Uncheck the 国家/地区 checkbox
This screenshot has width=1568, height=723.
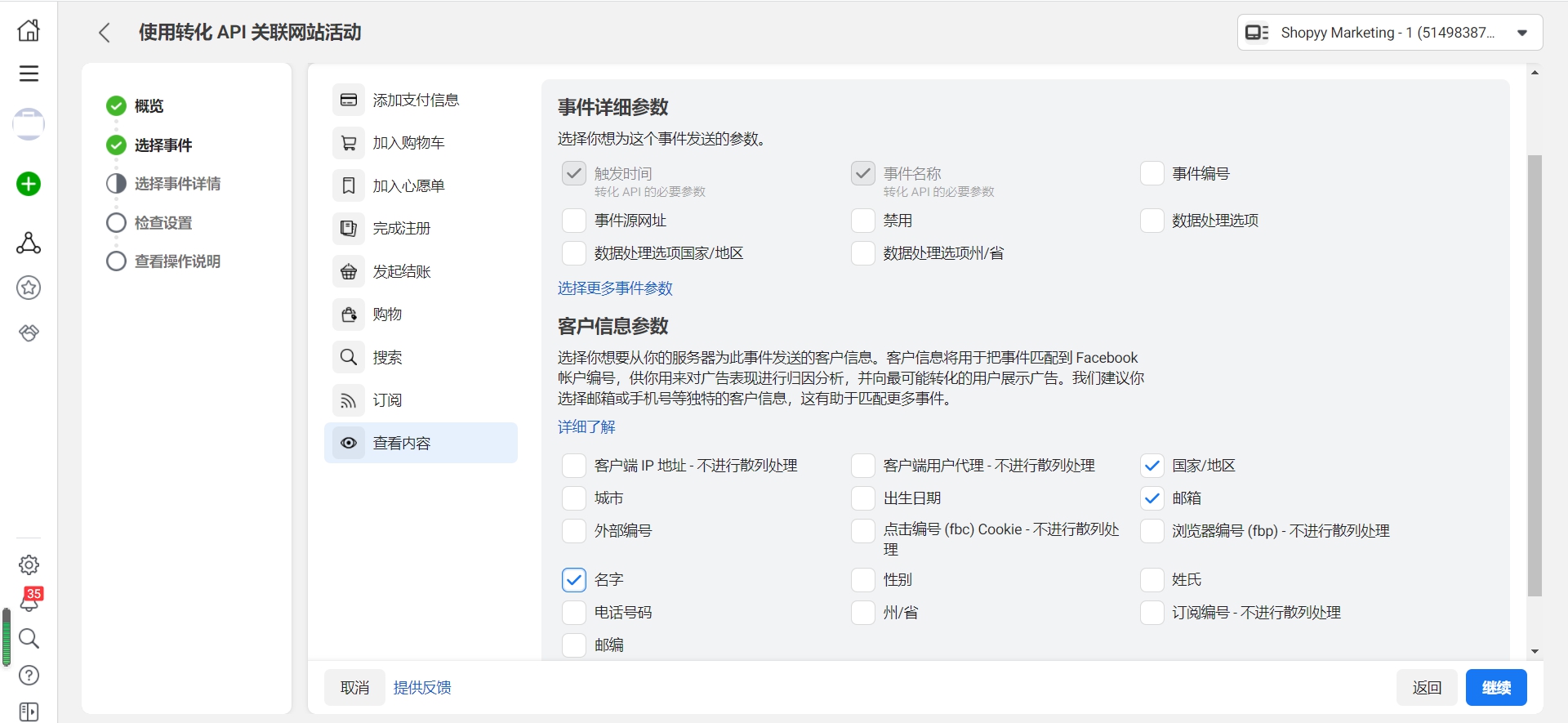(x=1151, y=466)
